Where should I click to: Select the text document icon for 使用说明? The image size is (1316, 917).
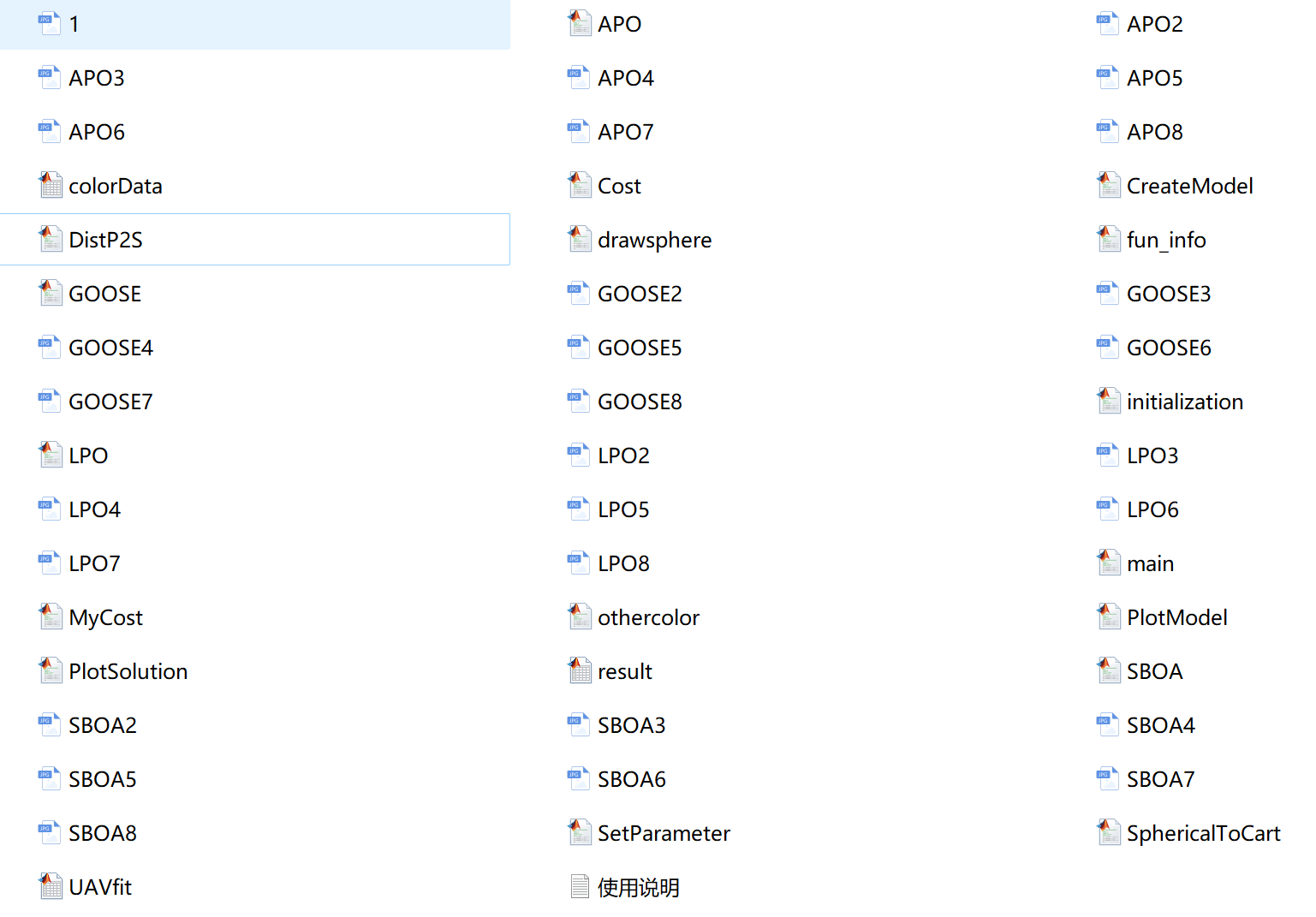click(x=580, y=887)
